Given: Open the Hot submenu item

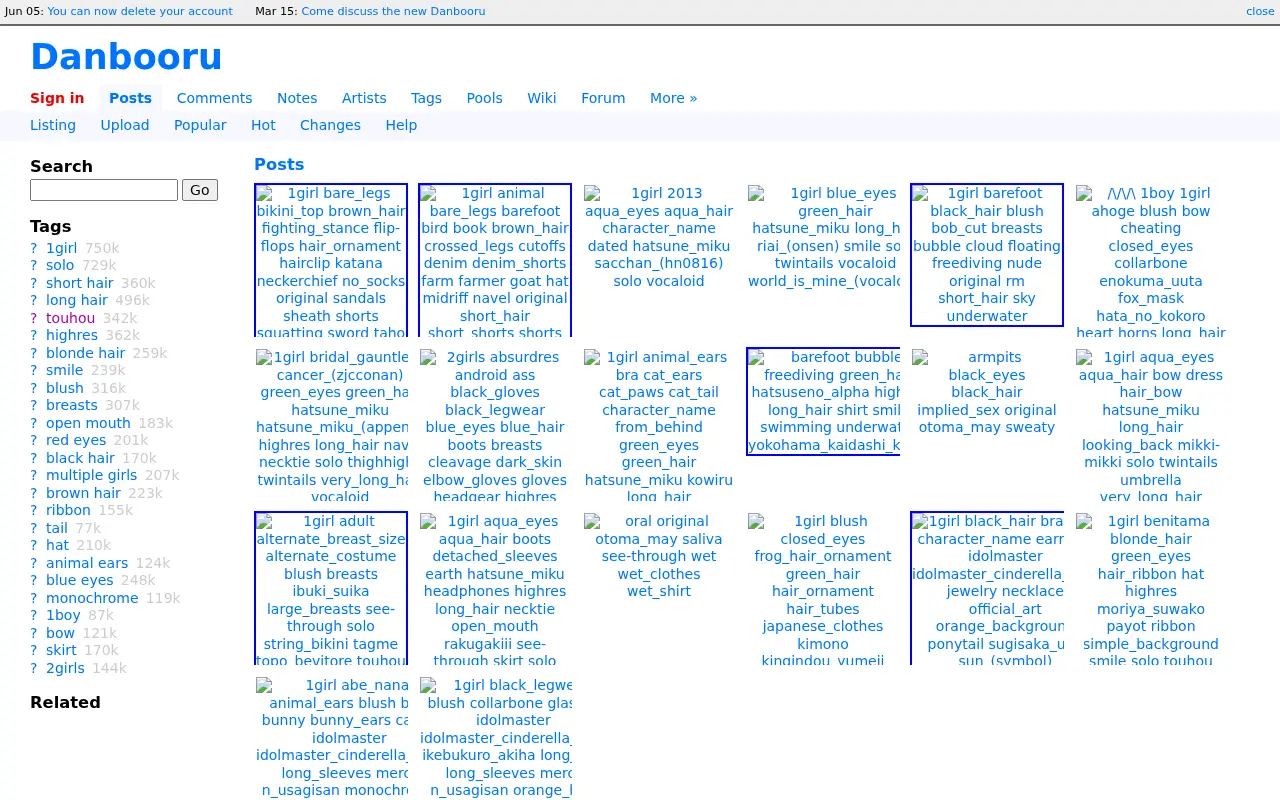Looking at the screenshot, I should (x=263, y=125).
